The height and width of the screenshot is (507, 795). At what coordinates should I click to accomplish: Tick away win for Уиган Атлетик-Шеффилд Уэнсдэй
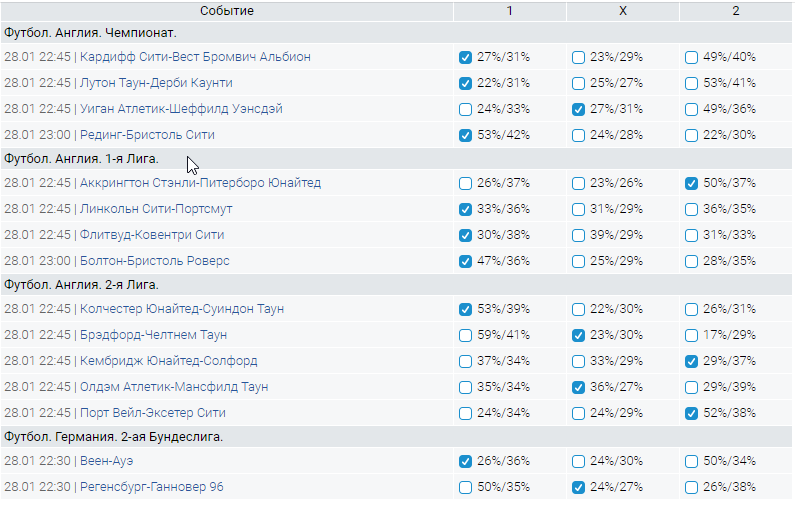point(691,109)
